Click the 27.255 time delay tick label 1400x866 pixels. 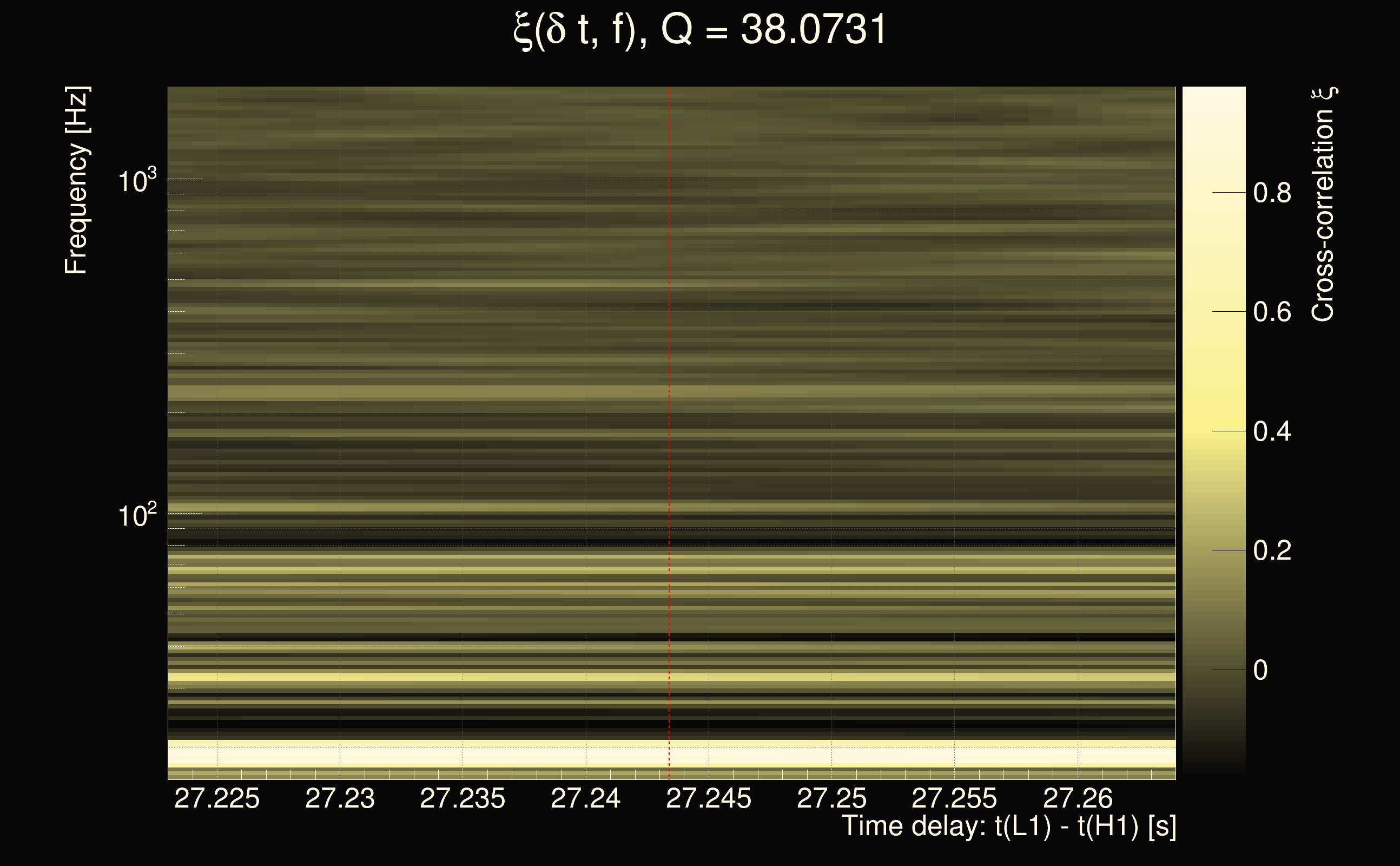click(954, 798)
